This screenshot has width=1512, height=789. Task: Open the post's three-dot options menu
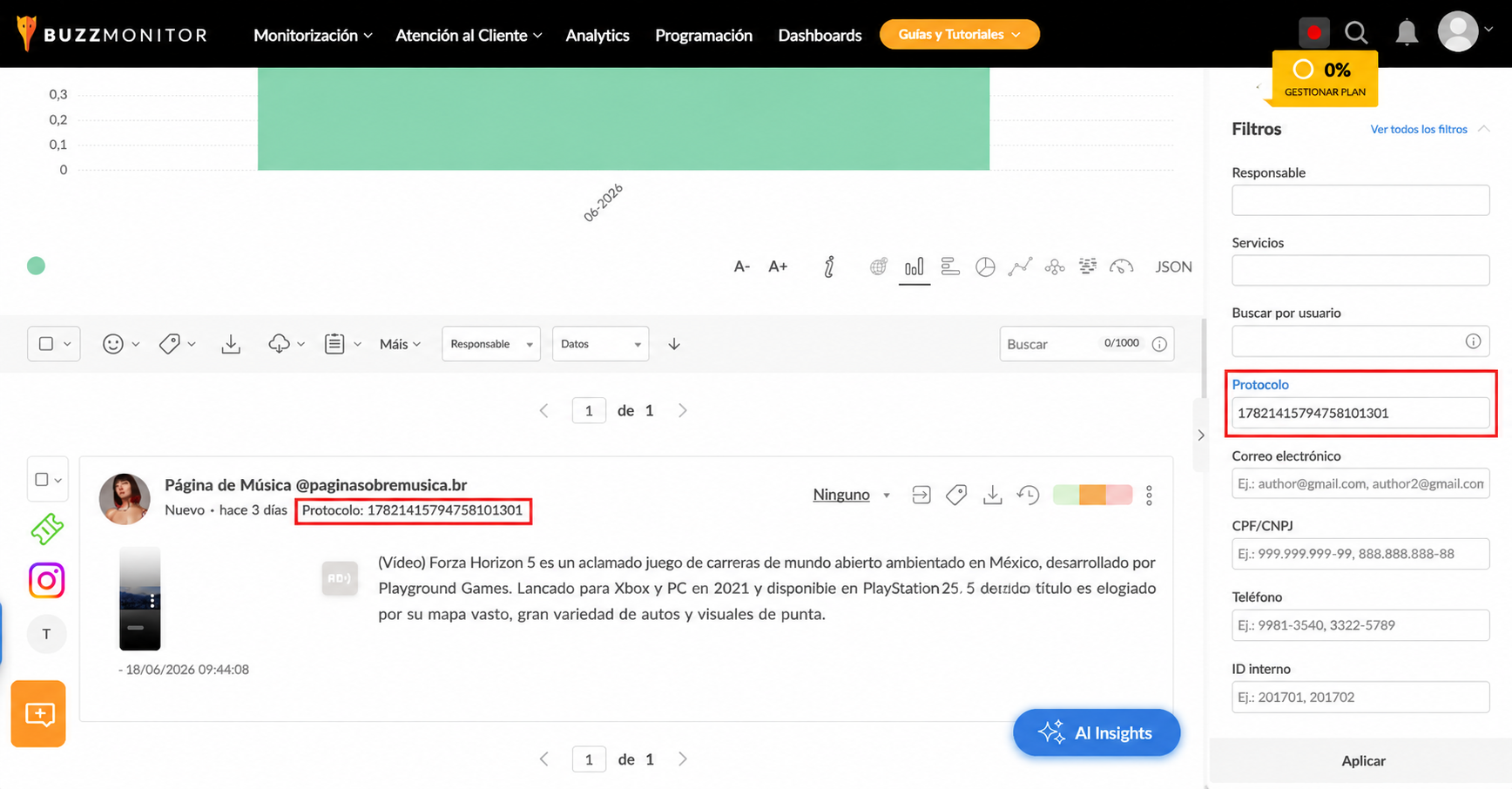click(x=1149, y=496)
